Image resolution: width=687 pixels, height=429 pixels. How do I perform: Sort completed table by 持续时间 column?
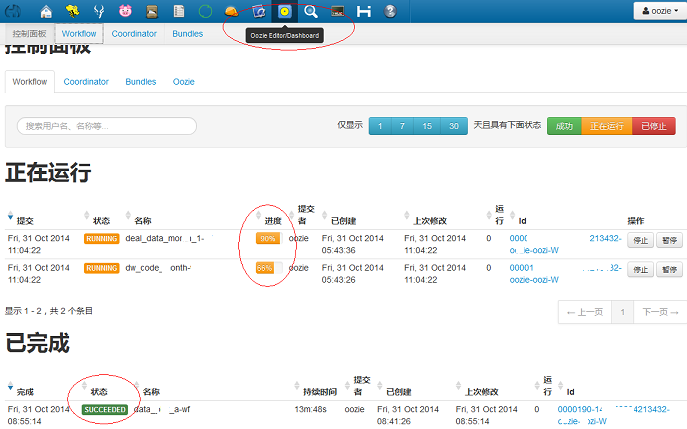coord(320,392)
